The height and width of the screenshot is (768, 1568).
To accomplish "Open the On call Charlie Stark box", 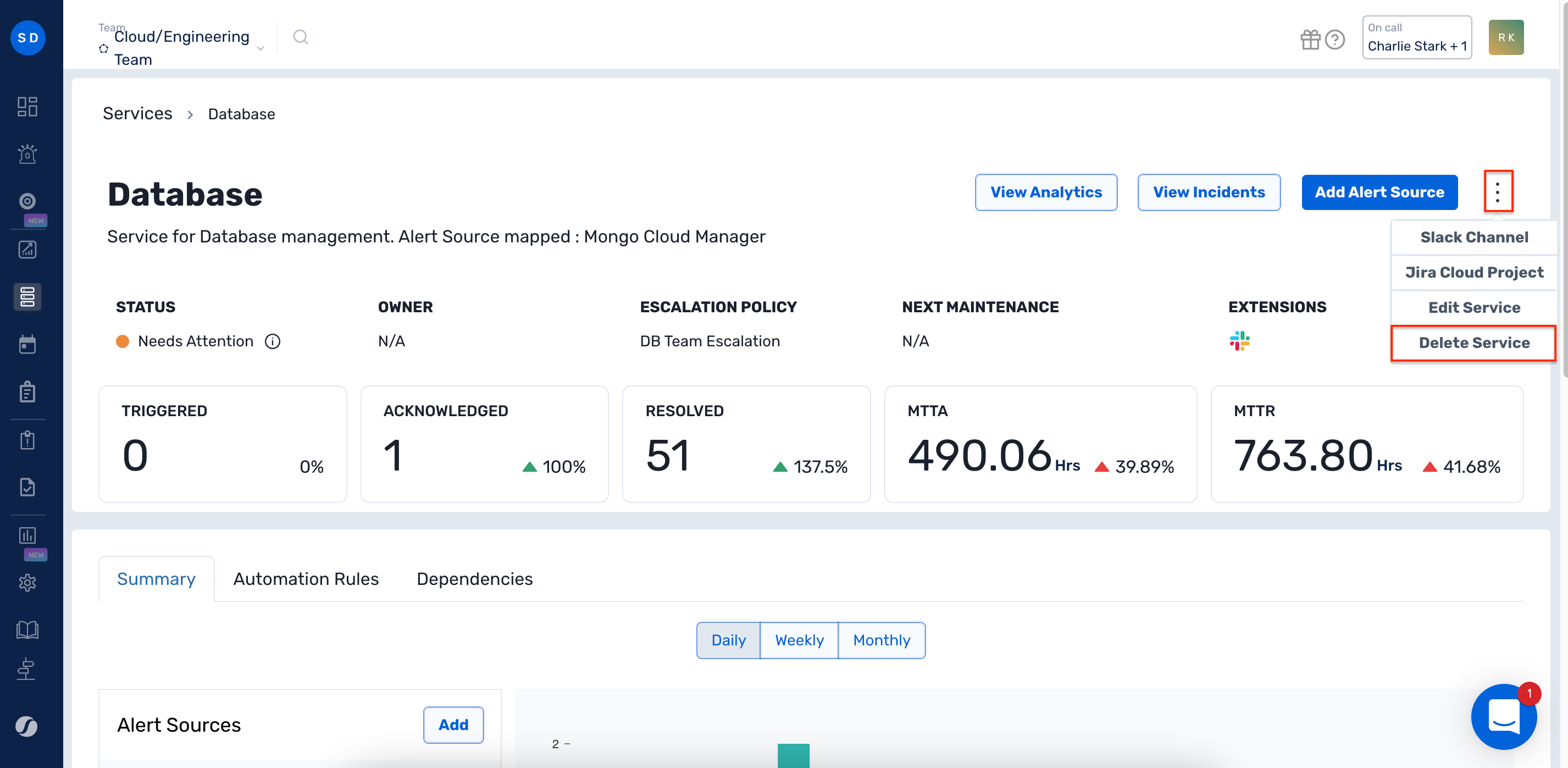I will pyautogui.click(x=1416, y=38).
